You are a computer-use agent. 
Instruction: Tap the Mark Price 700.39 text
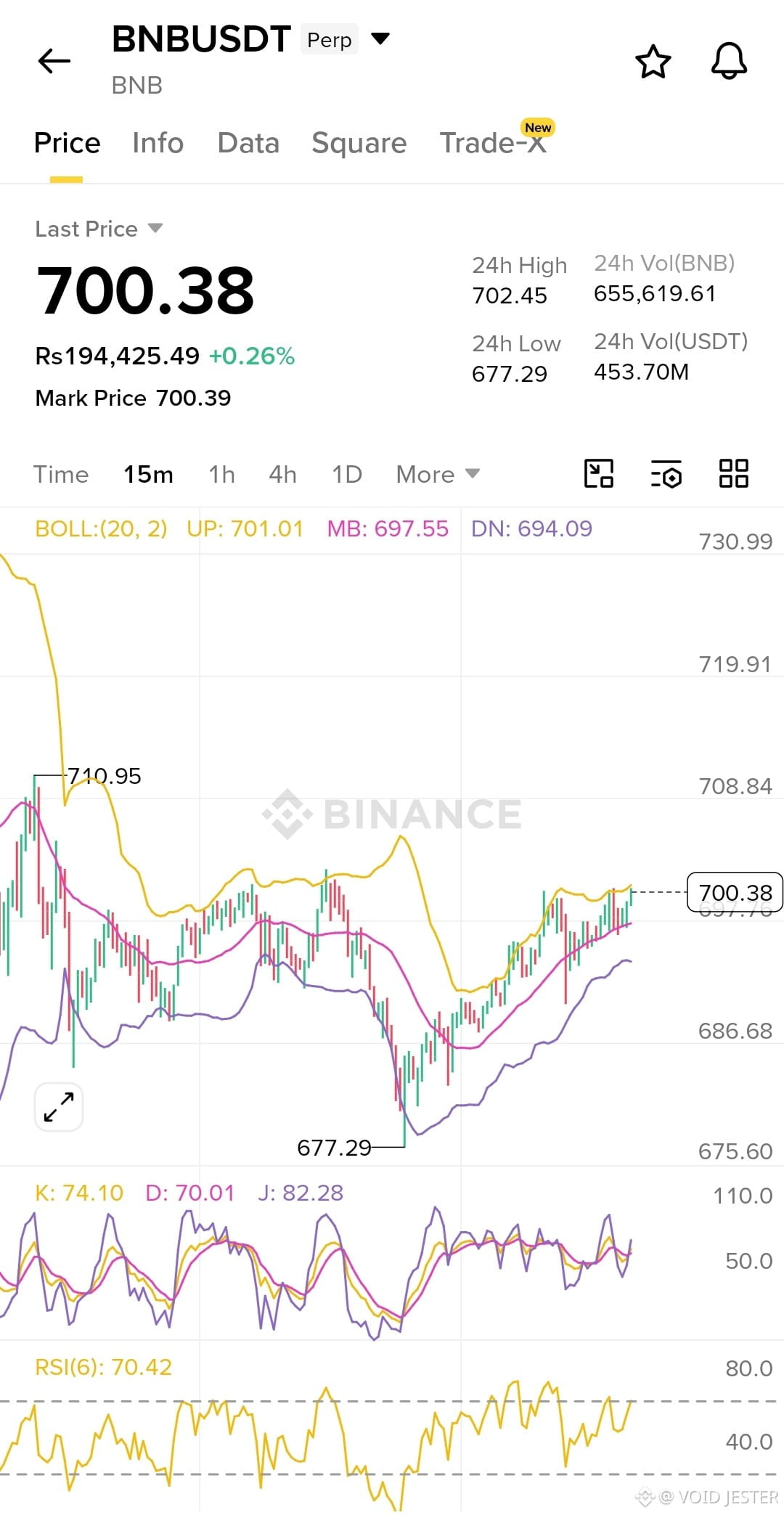tap(133, 398)
